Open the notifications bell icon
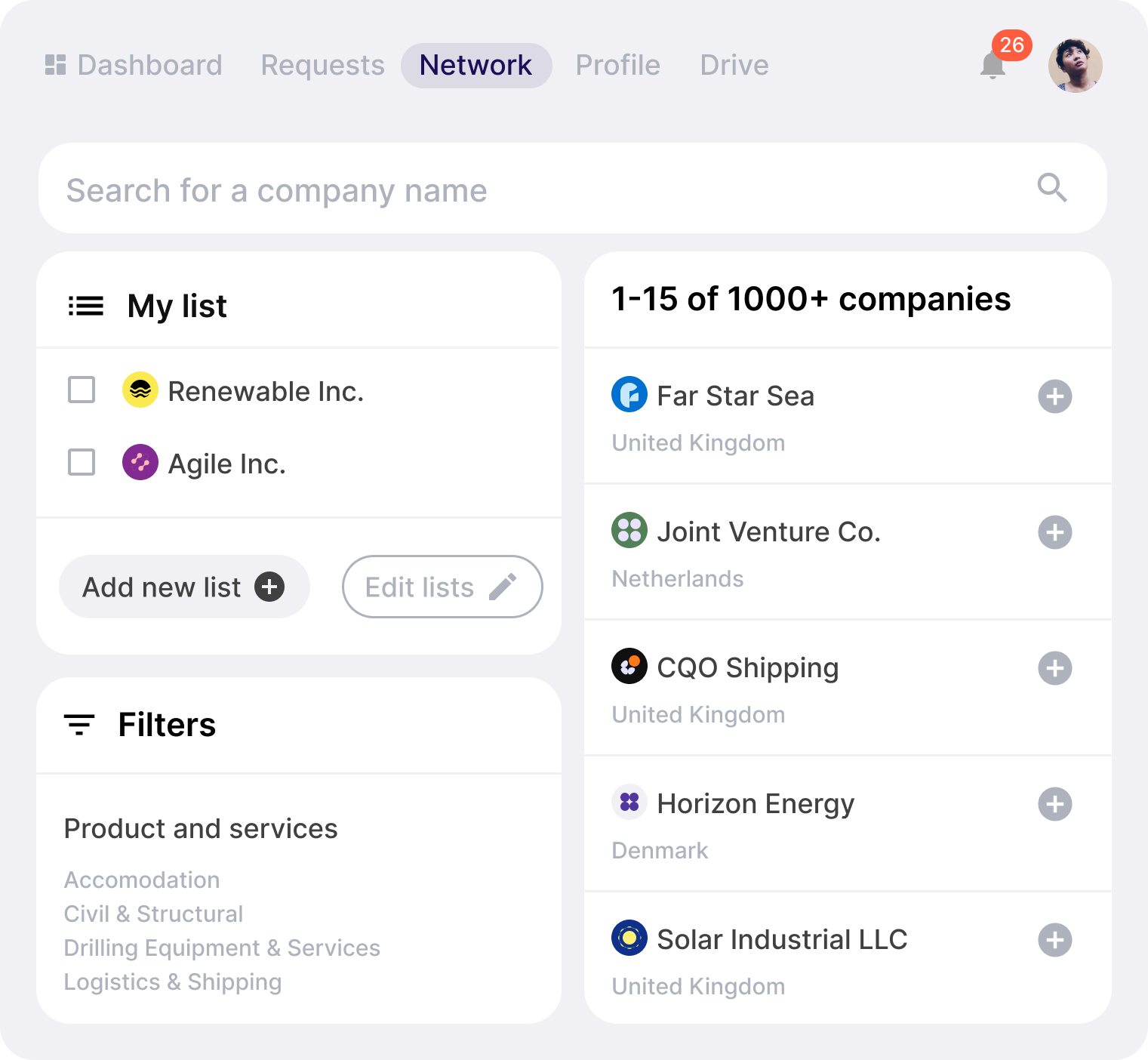The width and height of the screenshot is (1148, 1060). click(x=993, y=66)
